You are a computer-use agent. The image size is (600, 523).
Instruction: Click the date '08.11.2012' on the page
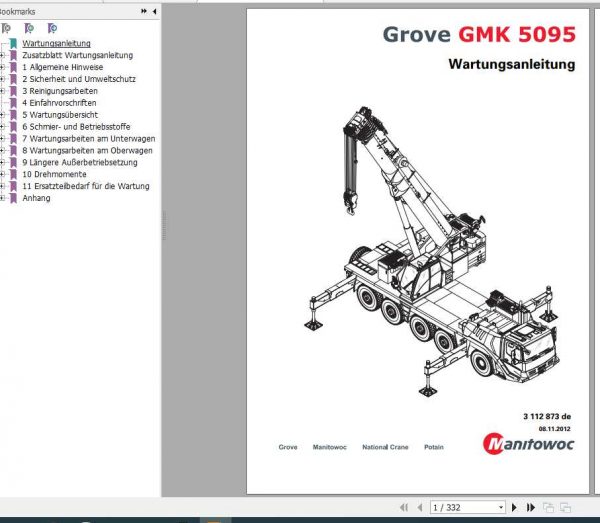(554, 429)
